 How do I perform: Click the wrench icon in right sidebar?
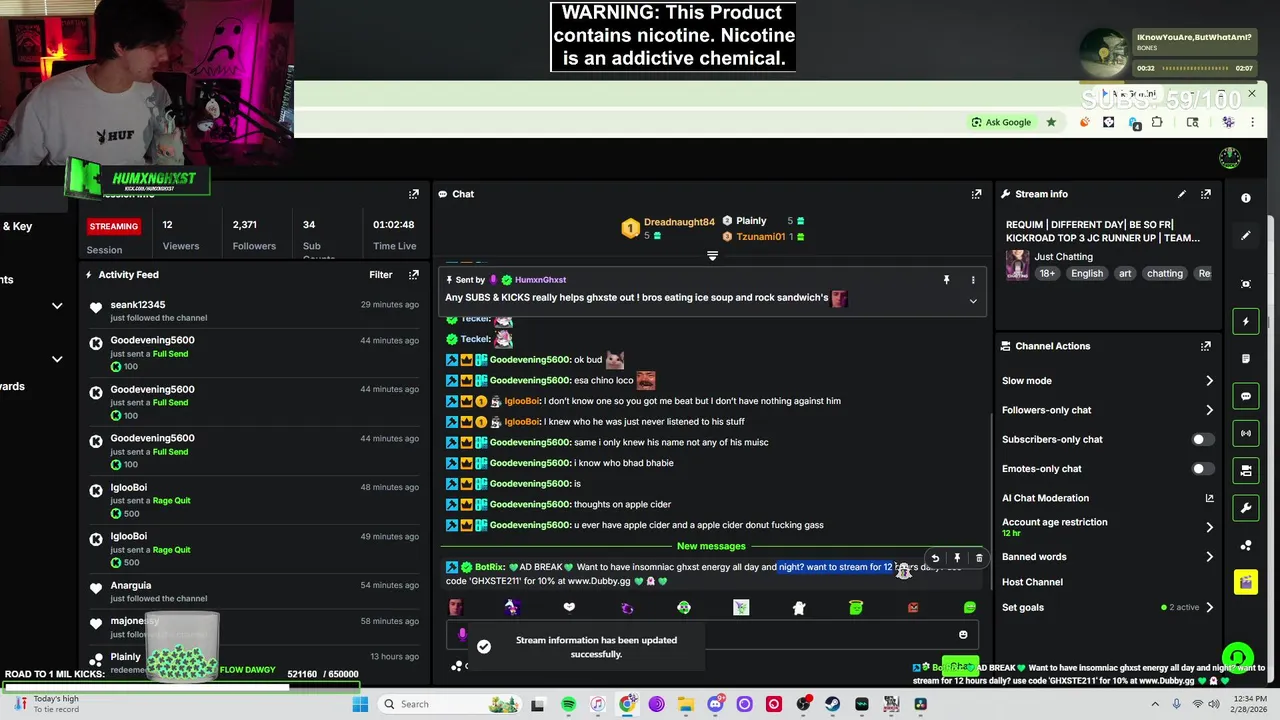(x=1246, y=508)
